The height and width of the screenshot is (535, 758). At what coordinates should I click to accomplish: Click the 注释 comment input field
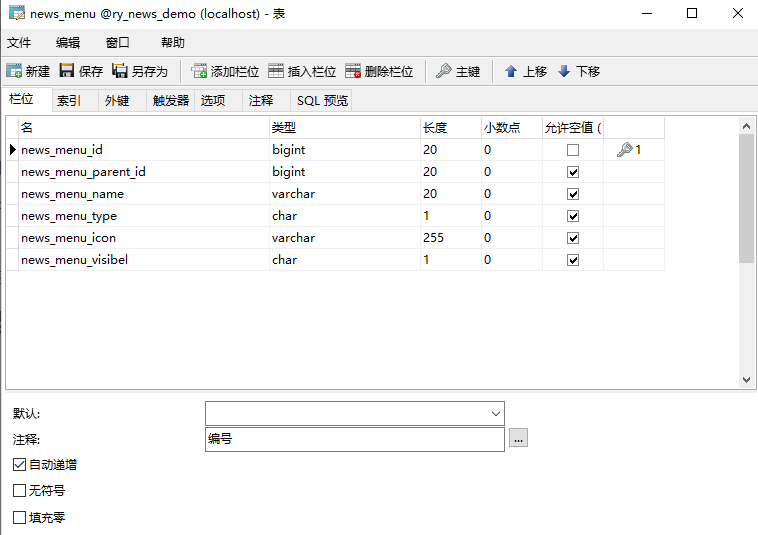[x=355, y=439]
